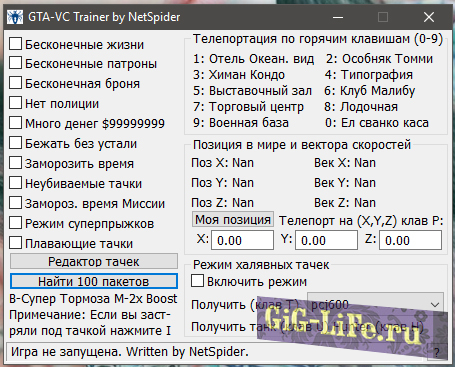The height and width of the screenshot is (367, 455).
Task: Click the Поз Y: Nan value
Action: click(x=222, y=183)
